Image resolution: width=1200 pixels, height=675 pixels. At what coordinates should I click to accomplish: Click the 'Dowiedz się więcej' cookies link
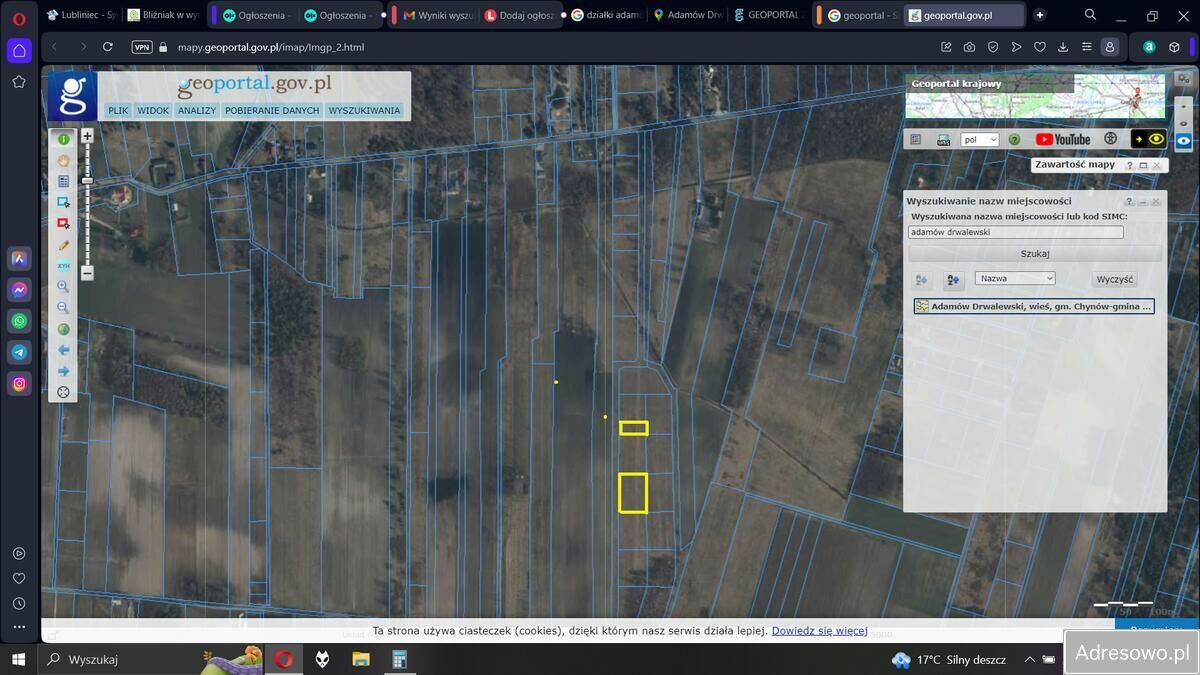click(x=819, y=631)
